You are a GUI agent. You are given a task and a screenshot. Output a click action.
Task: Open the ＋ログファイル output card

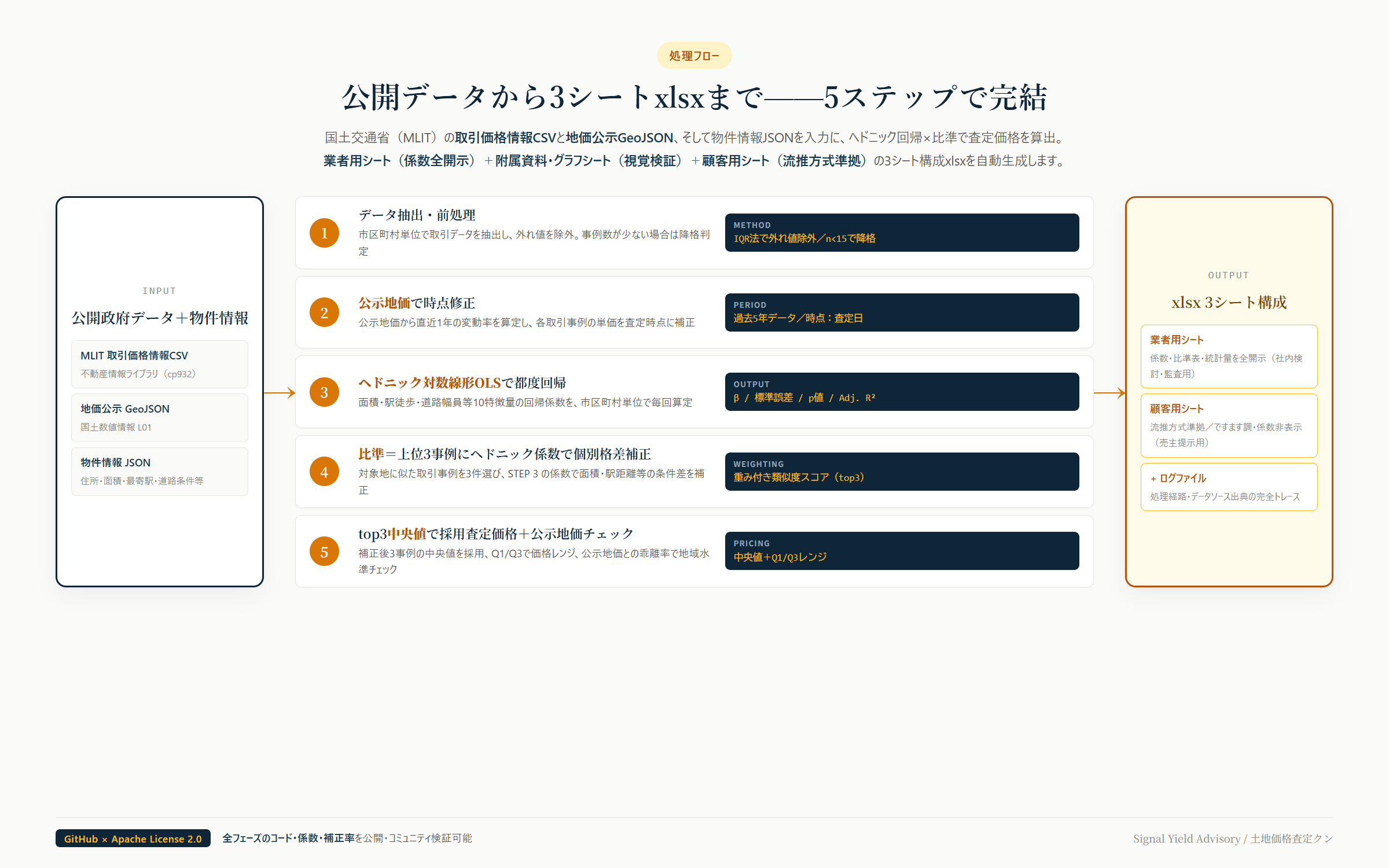coord(1229,487)
